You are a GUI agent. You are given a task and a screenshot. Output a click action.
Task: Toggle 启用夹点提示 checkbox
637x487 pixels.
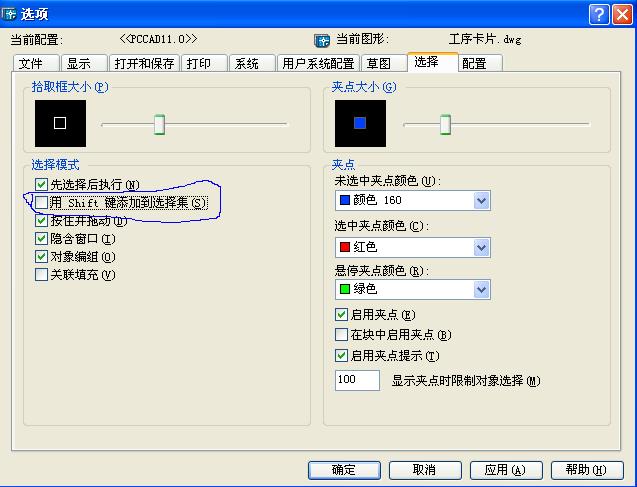pyautogui.click(x=341, y=356)
